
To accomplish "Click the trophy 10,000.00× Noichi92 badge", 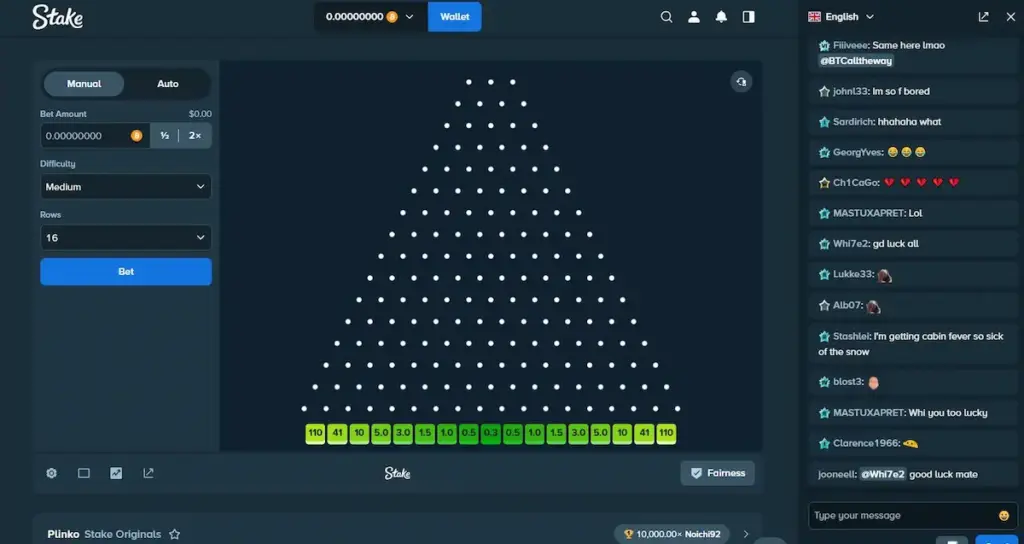I will point(672,534).
